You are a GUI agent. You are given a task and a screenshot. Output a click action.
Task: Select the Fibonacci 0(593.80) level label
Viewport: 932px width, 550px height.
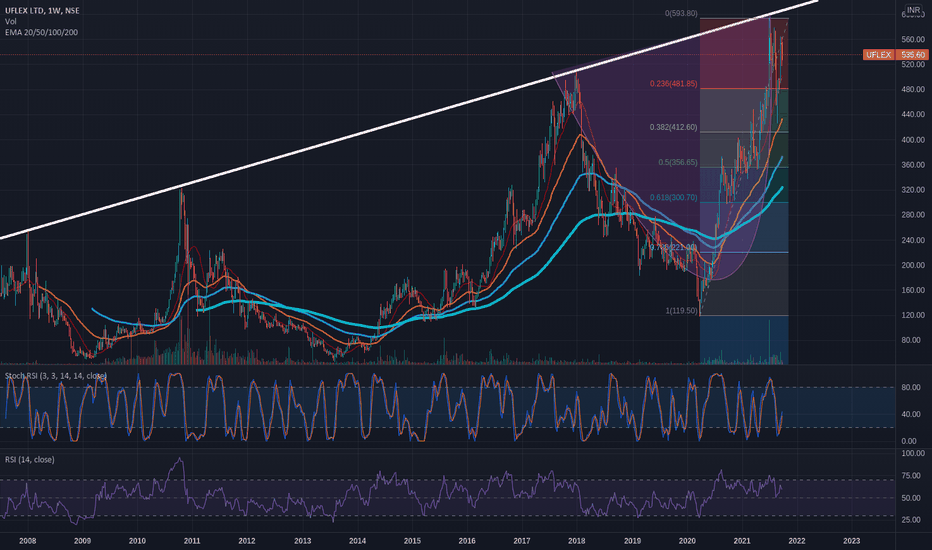681,13
